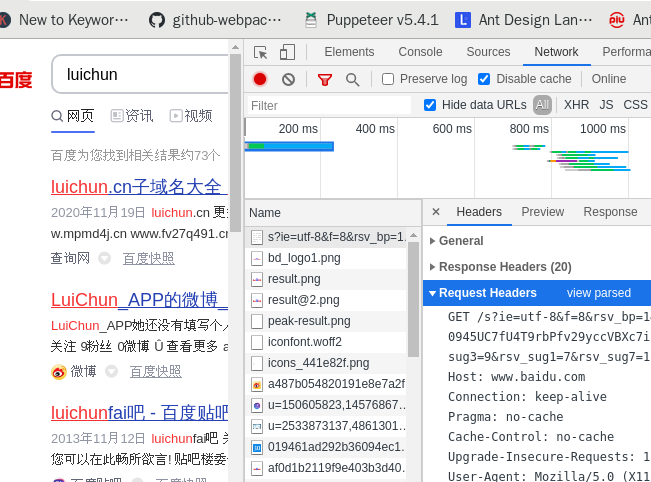Click the Baidu page vertical scrollbar
Image resolution: width=651 pixels, height=482 pixels.
point(235,143)
